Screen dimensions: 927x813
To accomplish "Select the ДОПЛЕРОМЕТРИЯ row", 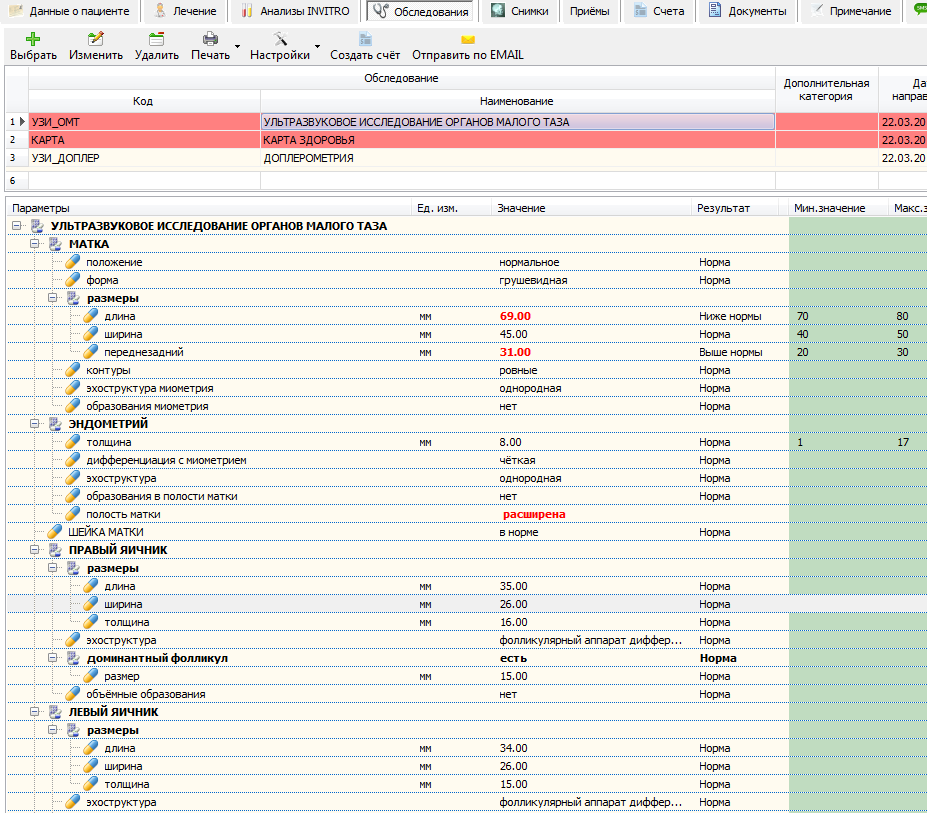I will click(466, 158).
